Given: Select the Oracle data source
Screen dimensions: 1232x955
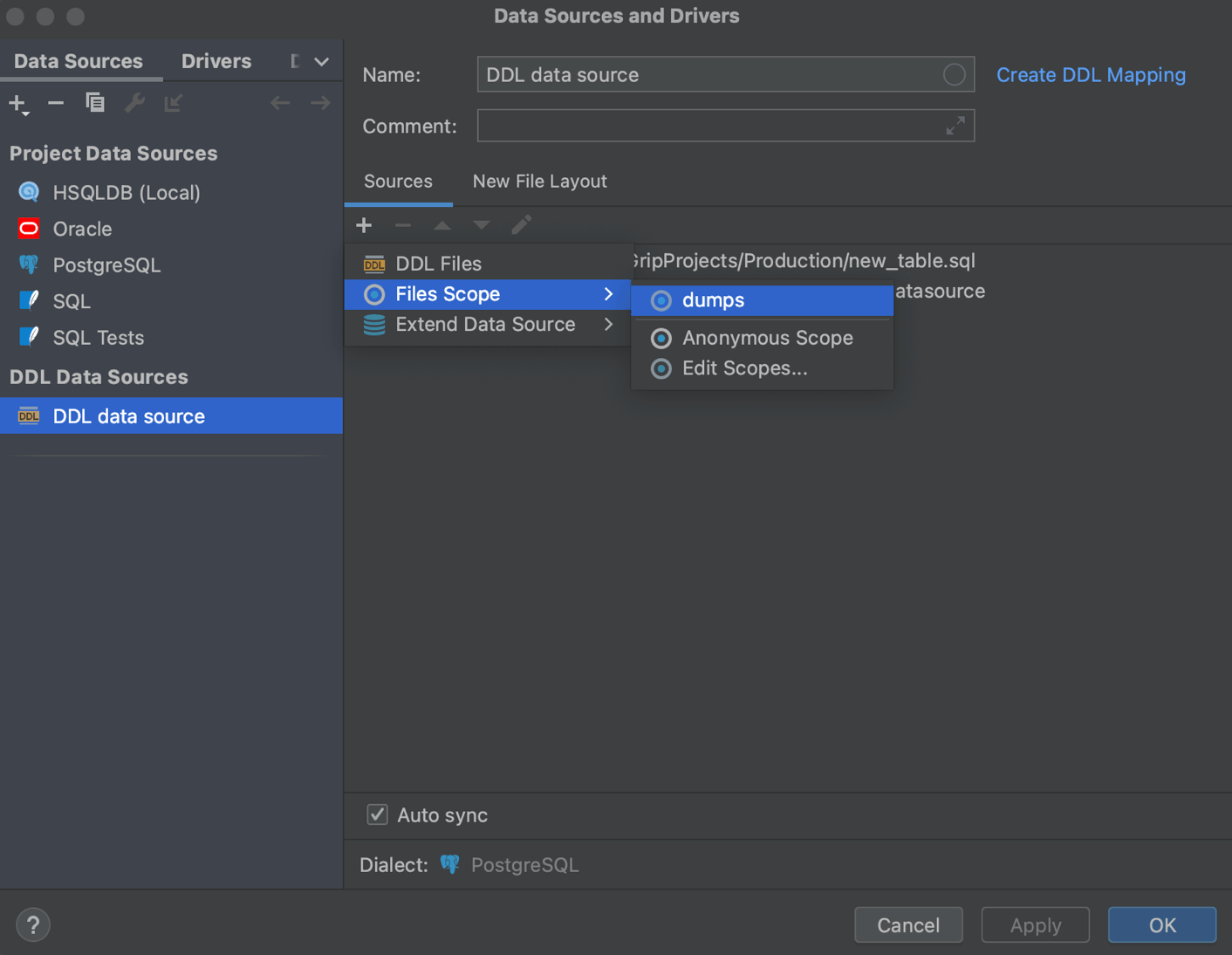Looking at the screenshot, I should coord(83,229).
